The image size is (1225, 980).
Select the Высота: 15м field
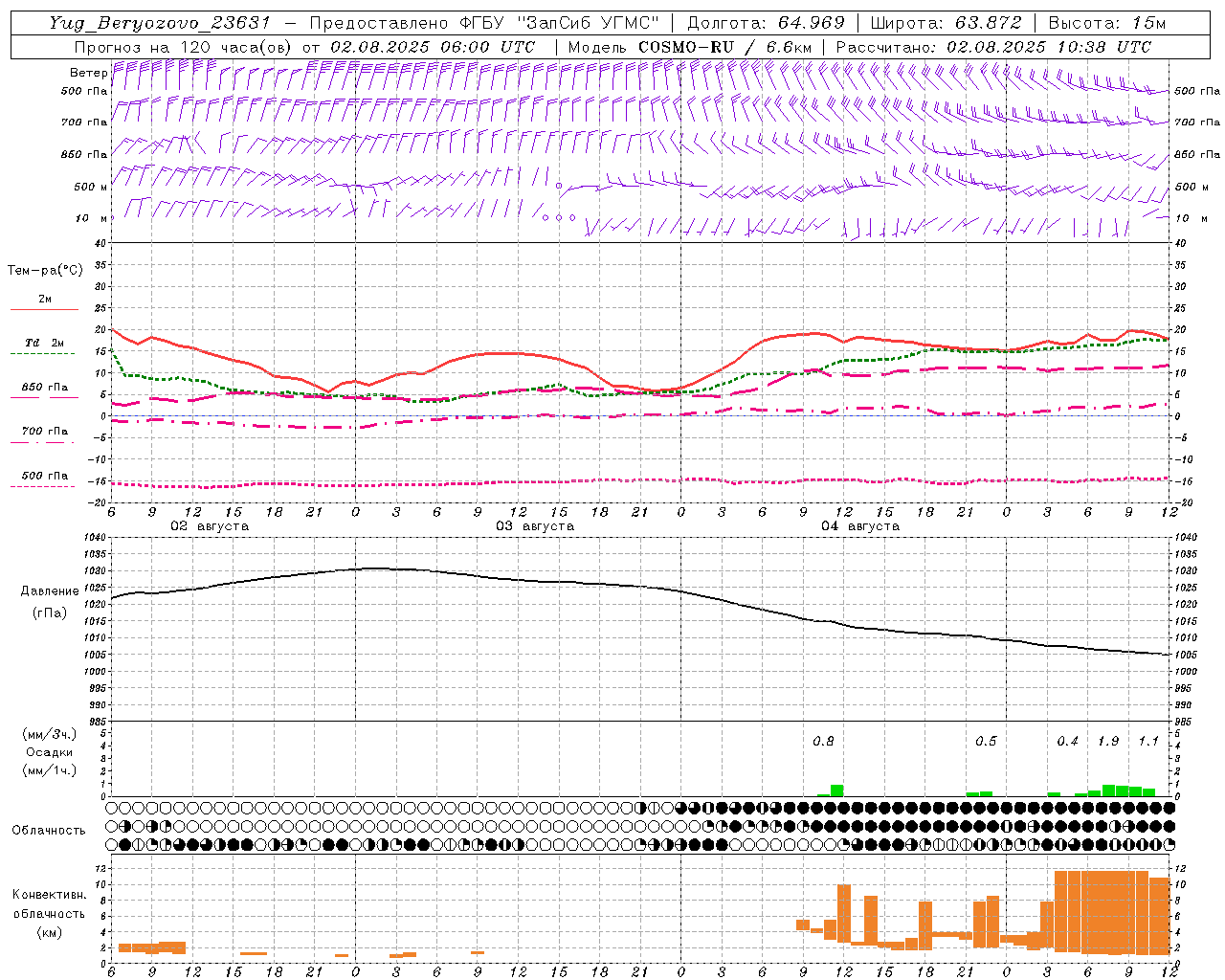pyautogui.click(x=1108, y=23)
